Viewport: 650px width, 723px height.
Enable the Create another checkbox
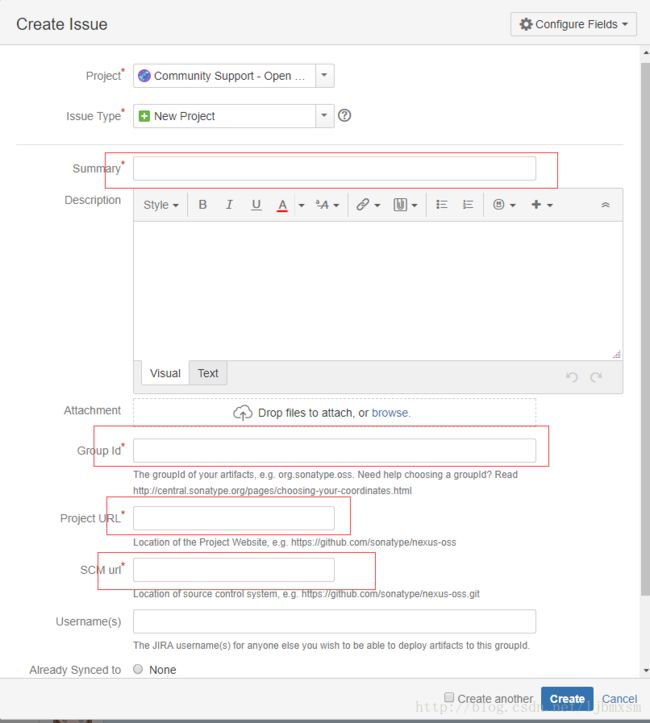pyautogui.click(x=449, y=697)
